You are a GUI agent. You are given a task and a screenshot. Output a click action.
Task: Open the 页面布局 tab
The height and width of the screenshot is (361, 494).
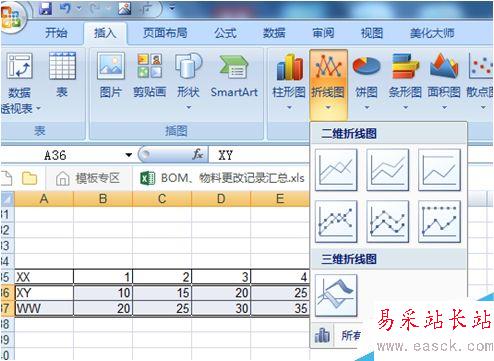pos(165,33)
